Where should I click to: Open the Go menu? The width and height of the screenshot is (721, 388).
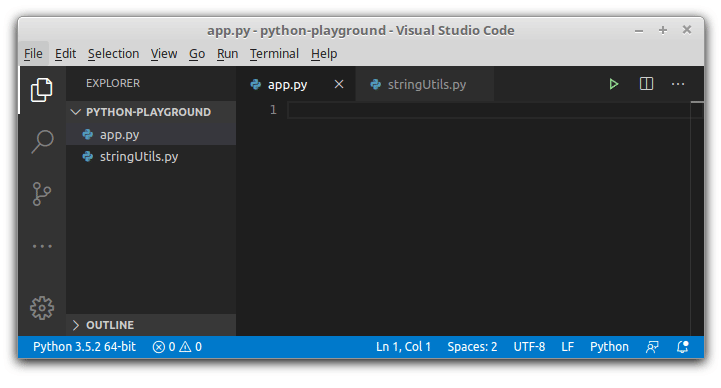click(x=197, y=54)
